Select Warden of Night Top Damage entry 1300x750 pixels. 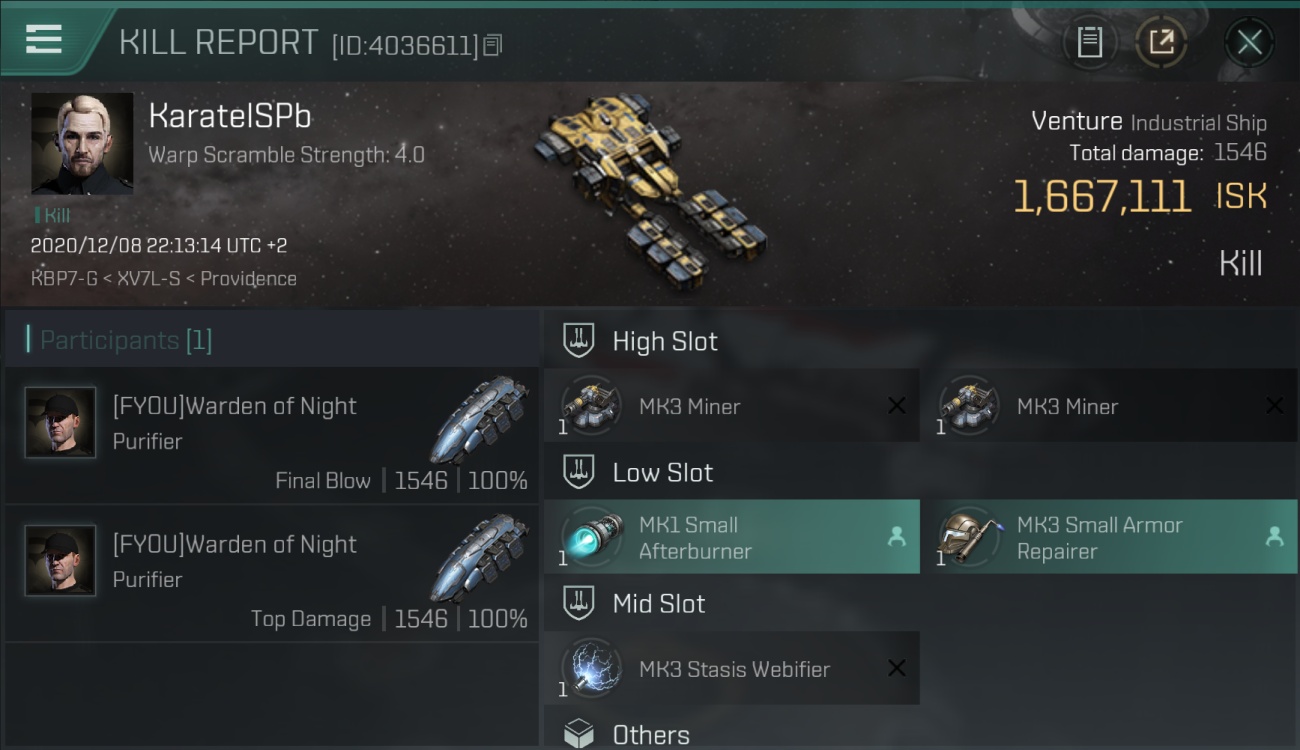[272, 574]
